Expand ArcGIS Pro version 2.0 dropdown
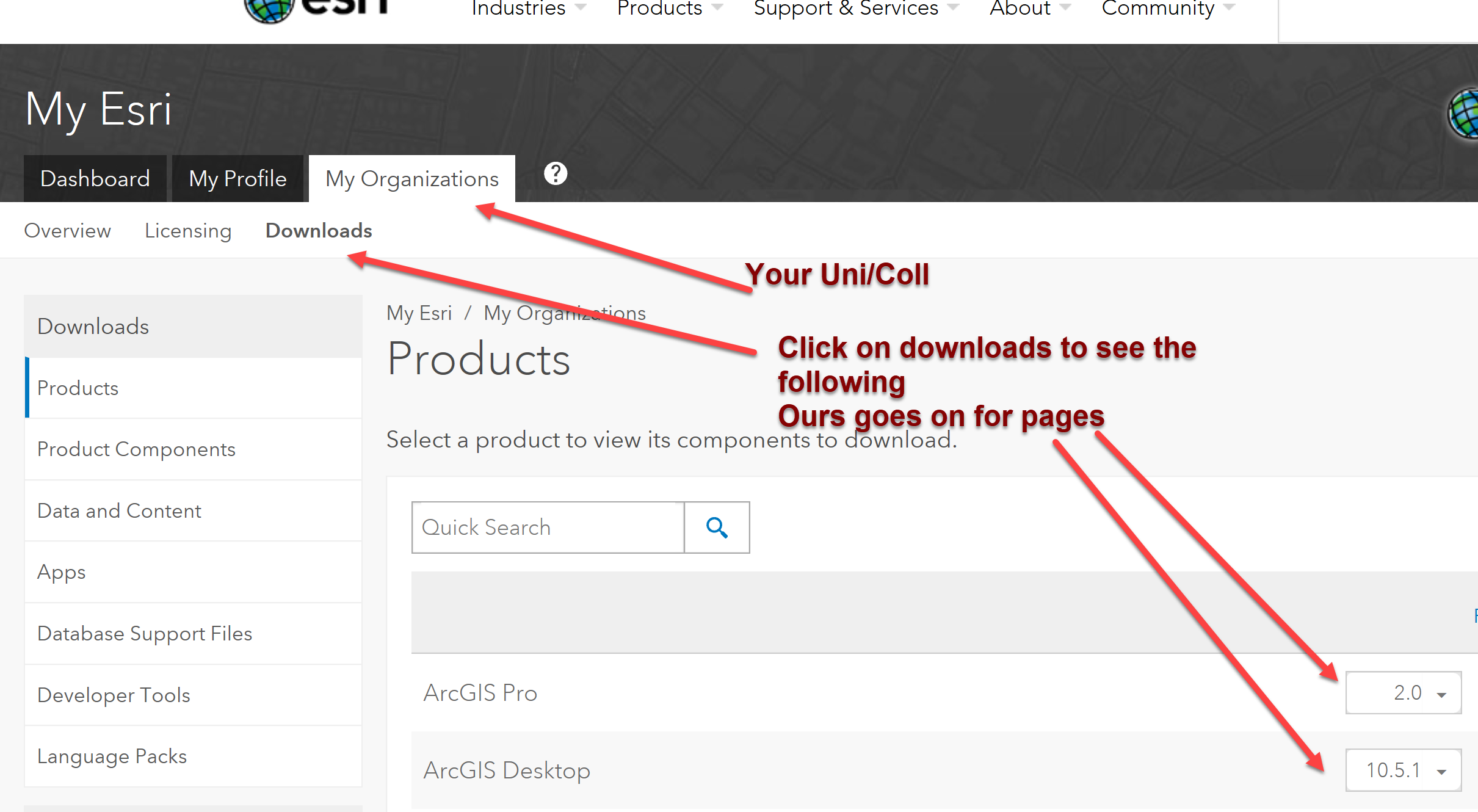The image size is (1478, 812). click(x=1403, y=693)
